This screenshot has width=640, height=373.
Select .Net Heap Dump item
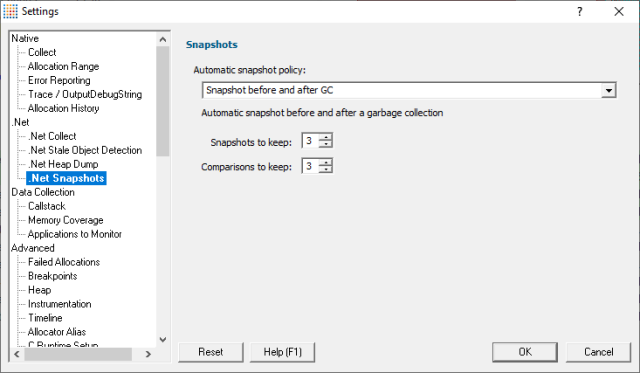click(x=63, y=164)
